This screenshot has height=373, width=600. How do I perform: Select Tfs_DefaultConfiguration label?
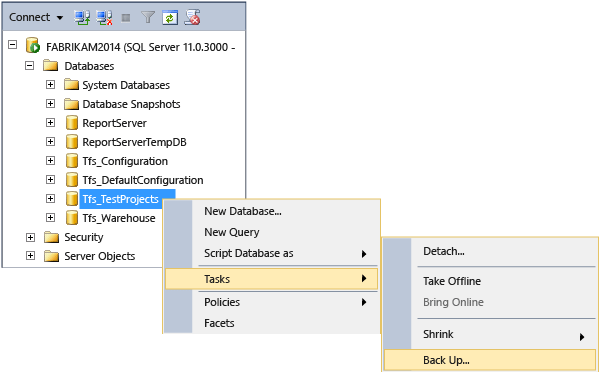tap(143, 180)
